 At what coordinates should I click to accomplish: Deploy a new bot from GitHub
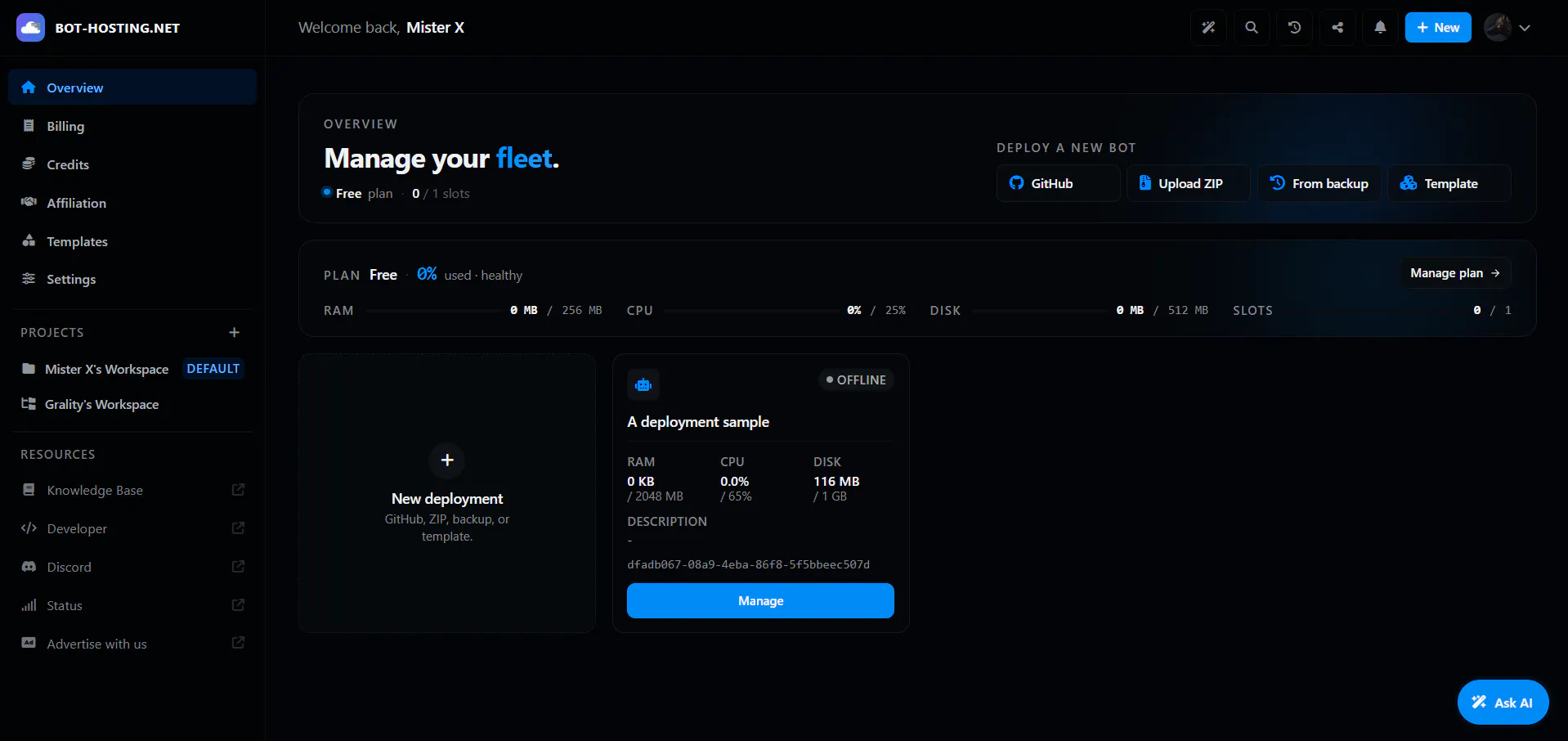1058,183
